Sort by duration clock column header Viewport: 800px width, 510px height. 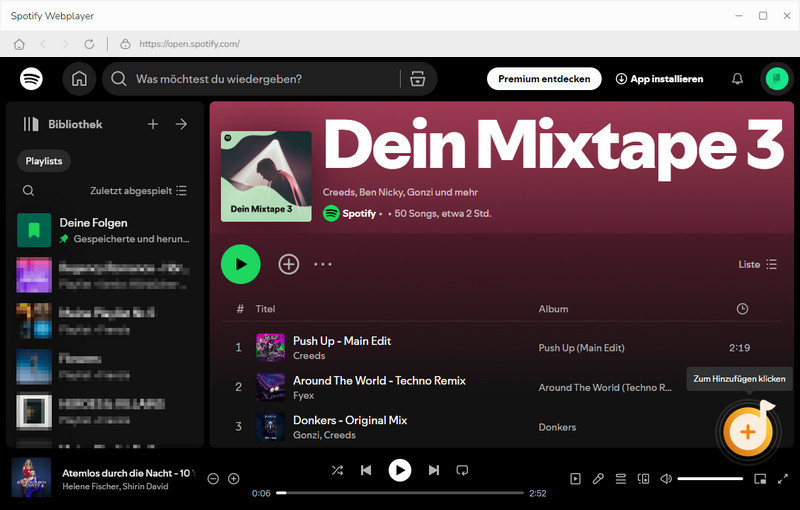pos(742,309)
